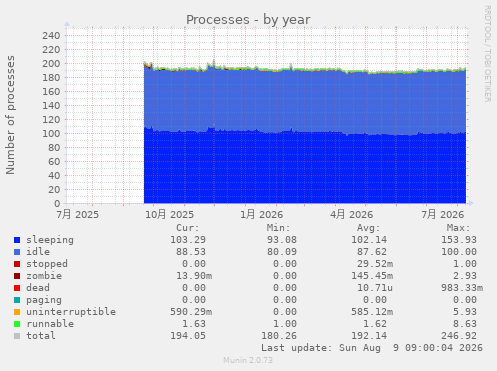The width and height of the screenshot is (497, 371).
Task: Click total minimum value 180.26
Action: [279, 336]
